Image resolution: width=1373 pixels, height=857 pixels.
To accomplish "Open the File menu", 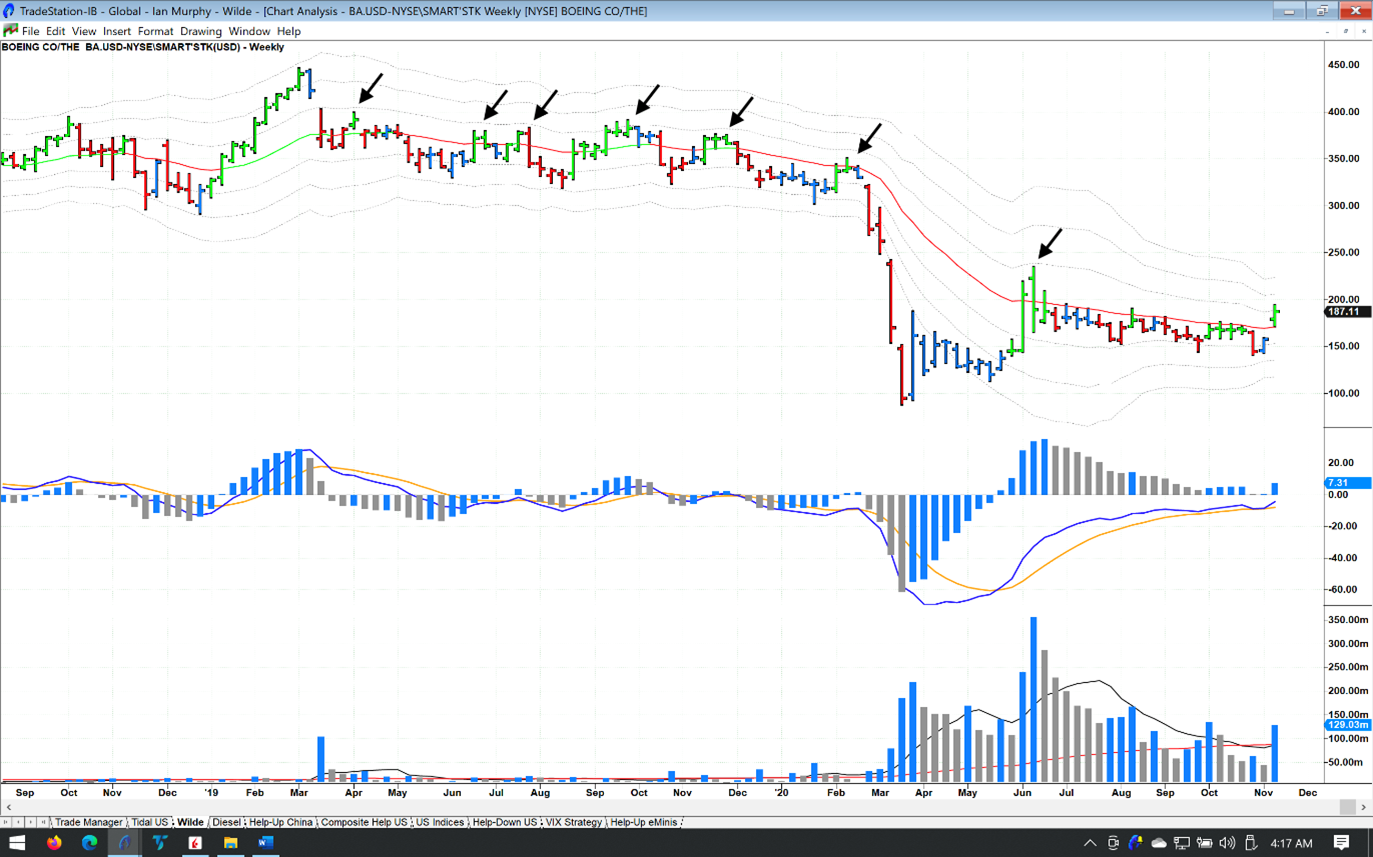I will tap(30, 31).
